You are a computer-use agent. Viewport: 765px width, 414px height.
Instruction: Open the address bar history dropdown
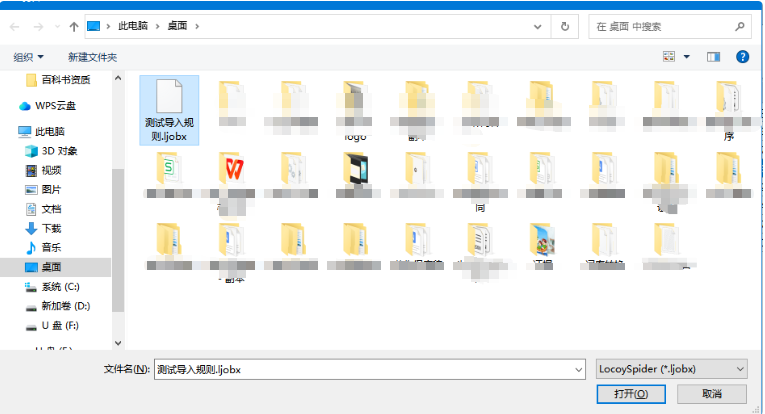click(x=537, y=27)
